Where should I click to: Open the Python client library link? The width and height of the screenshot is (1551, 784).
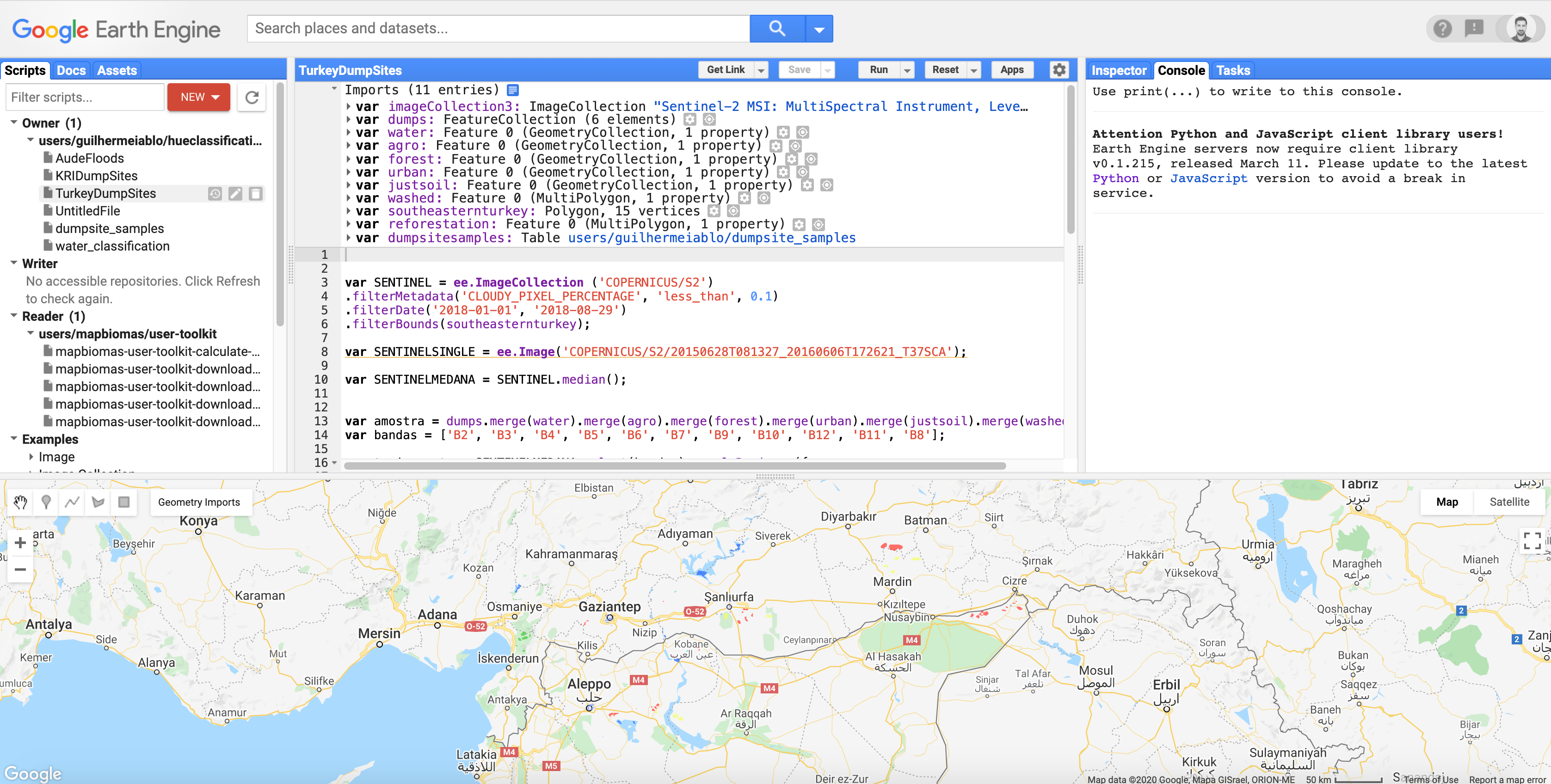pos(1115,178)
